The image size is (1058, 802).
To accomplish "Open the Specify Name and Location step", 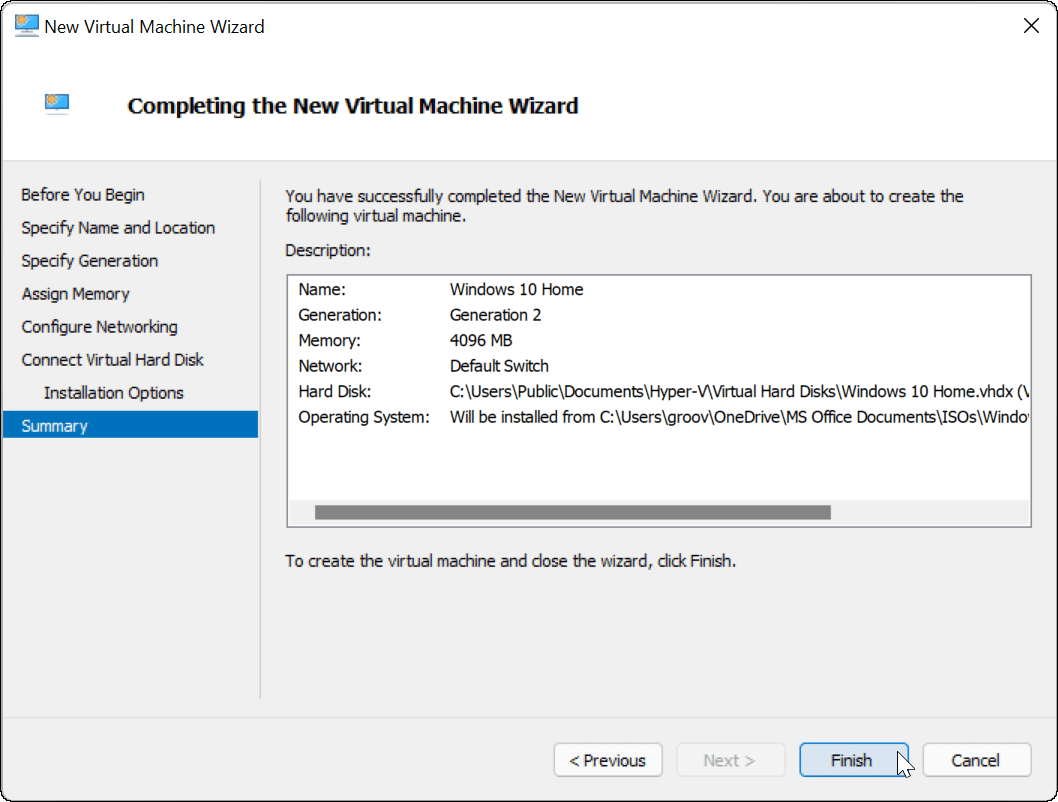I will click(x=118, y=228).
